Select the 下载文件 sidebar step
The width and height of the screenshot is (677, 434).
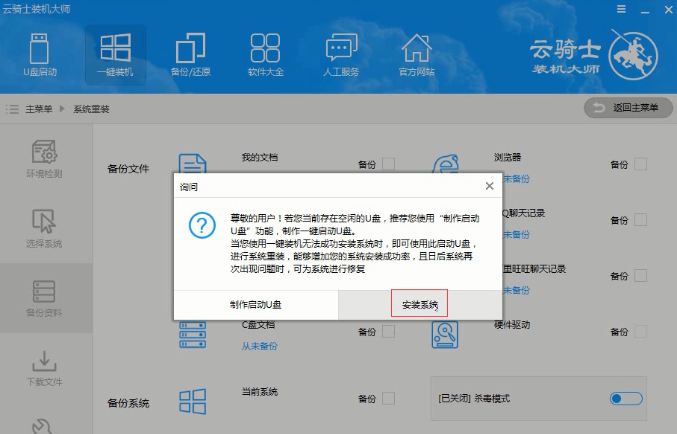coord(44,368)
